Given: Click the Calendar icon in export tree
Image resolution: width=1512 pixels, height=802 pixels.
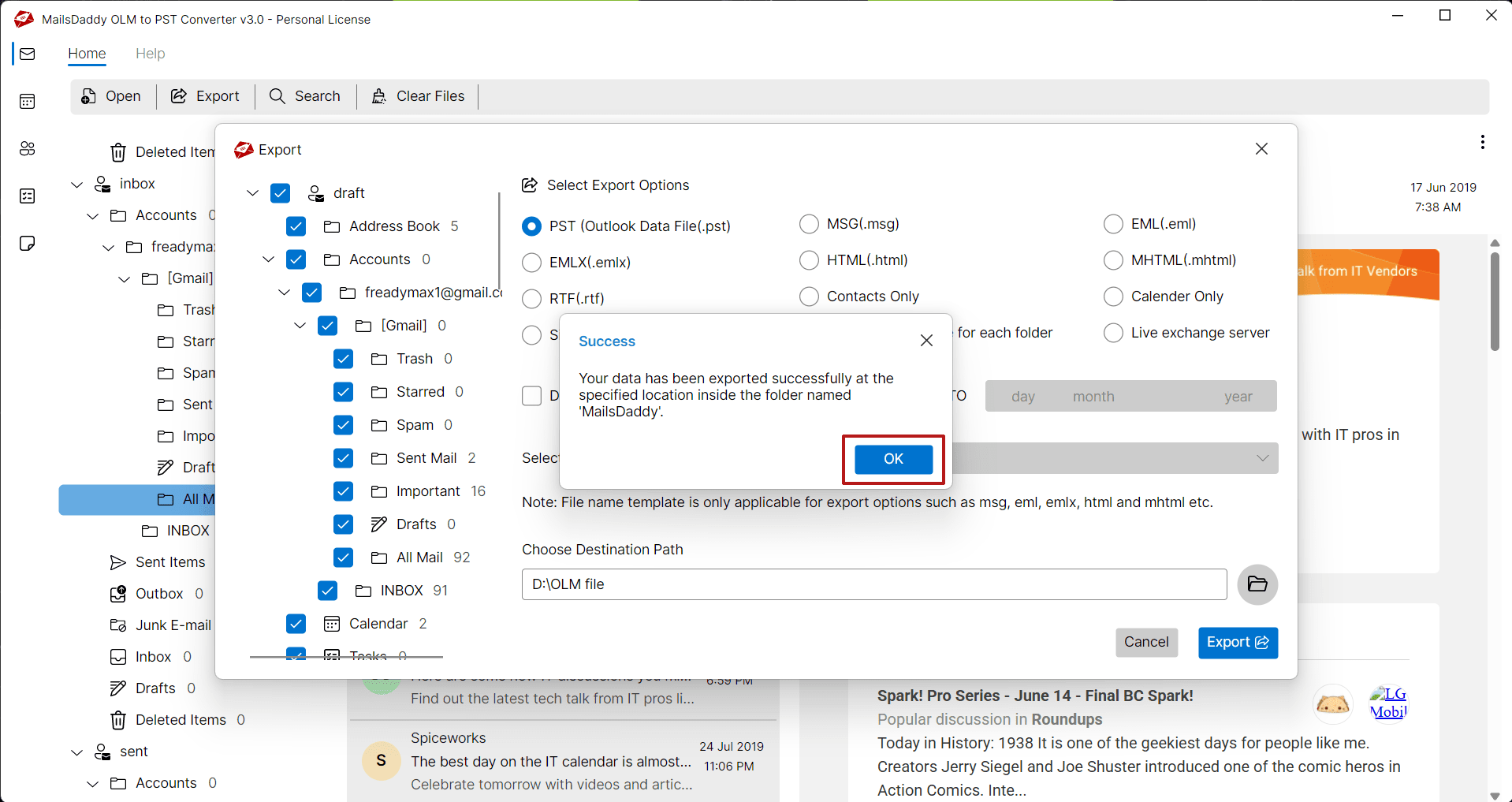Looking at the screenshot, I should [x=332, y=624].
